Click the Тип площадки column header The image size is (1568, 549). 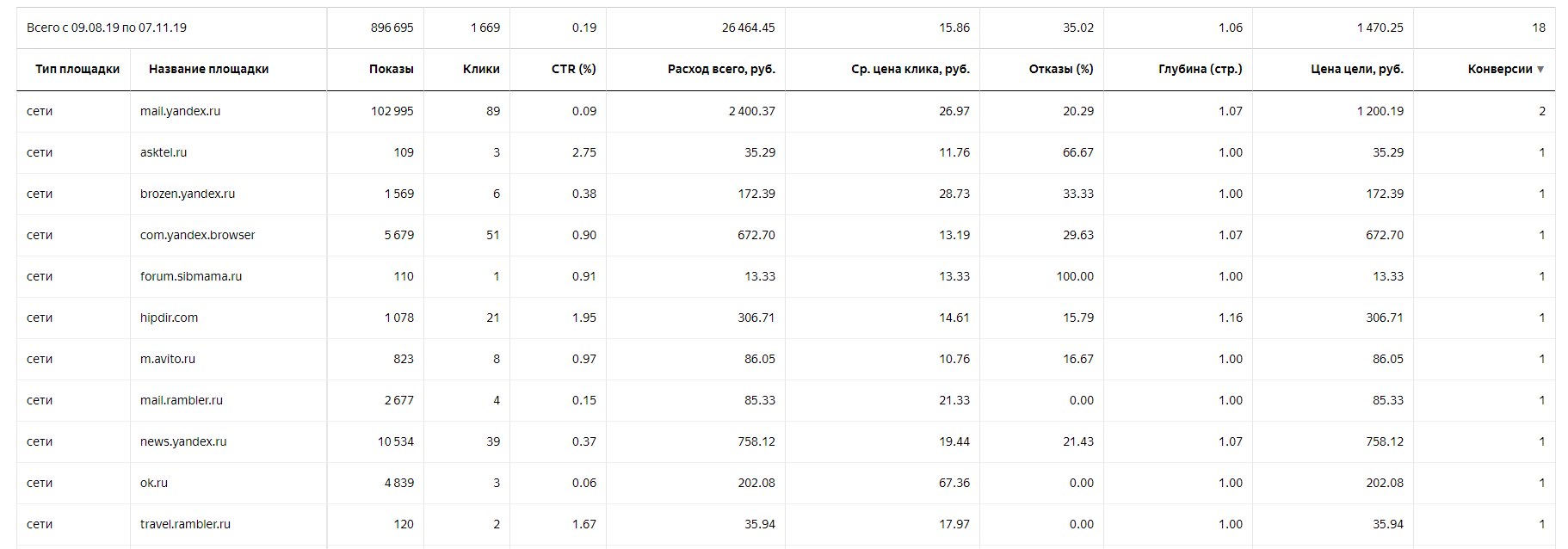pyautogui.click(x=77, y=69)
